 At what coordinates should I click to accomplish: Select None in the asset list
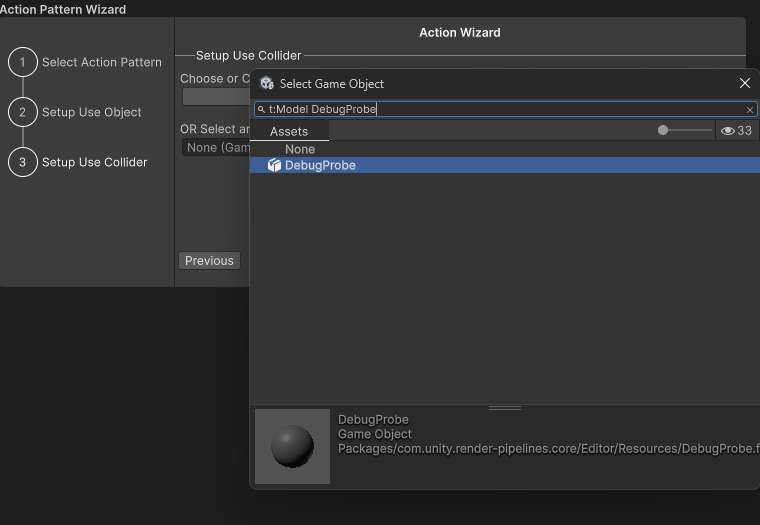tap(505, 149)
